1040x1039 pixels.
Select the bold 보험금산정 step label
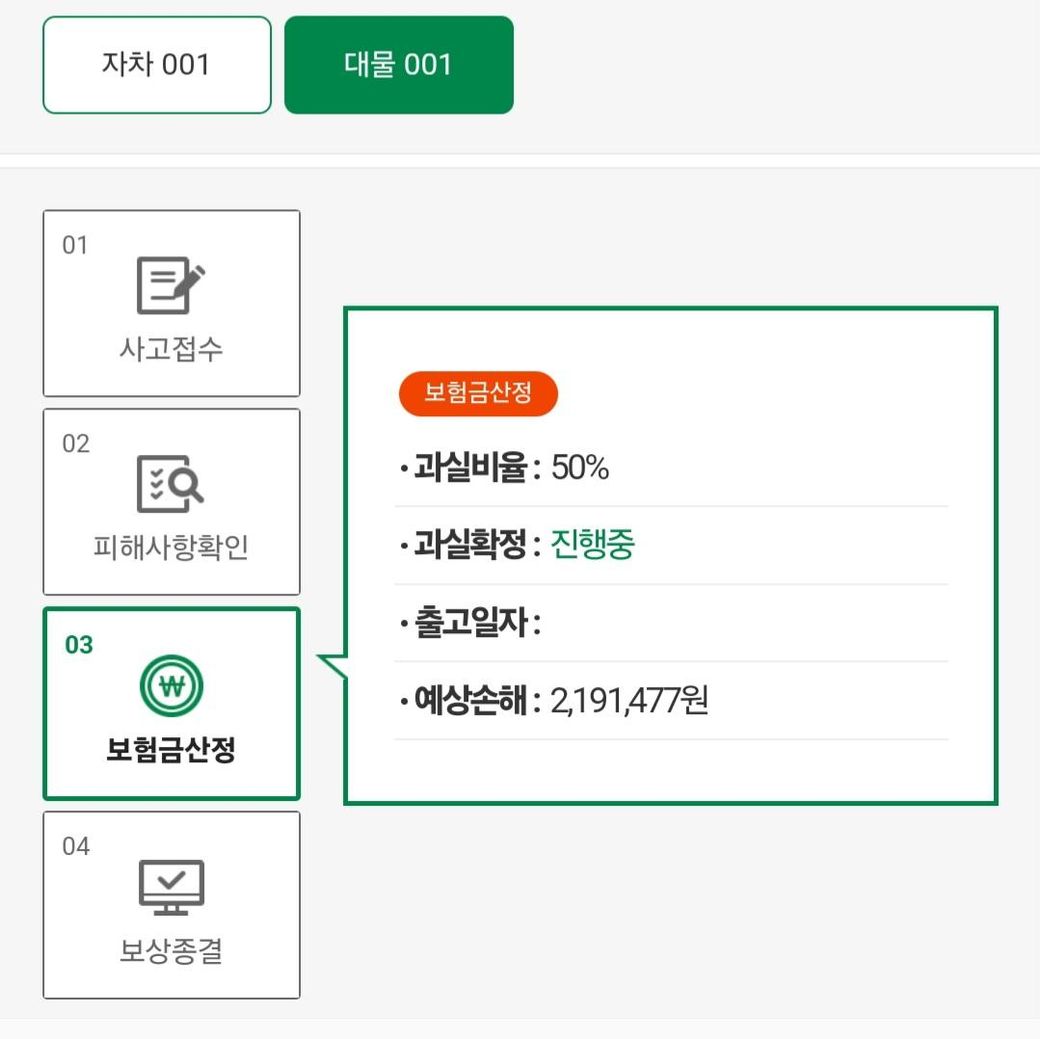pos(171,750)
